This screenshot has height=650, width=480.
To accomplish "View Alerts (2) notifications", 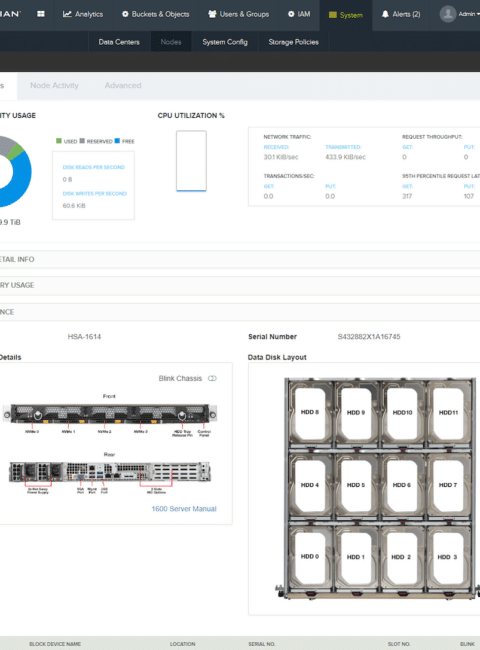I will point(400,14).
